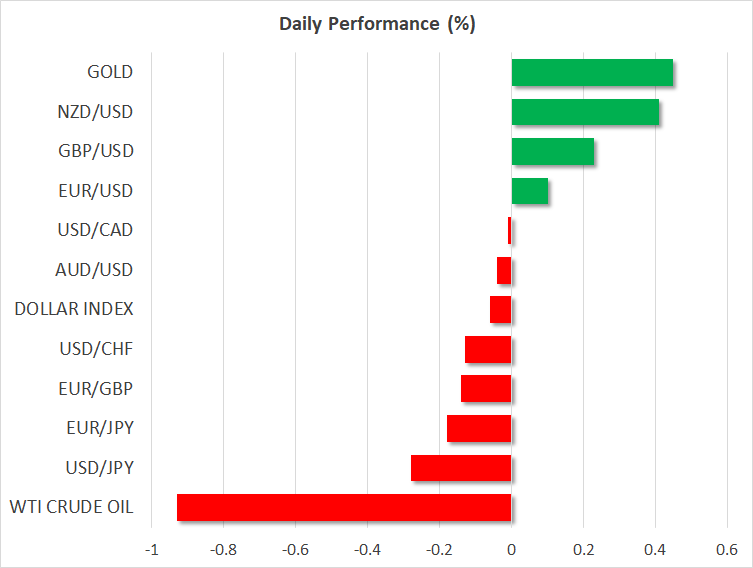Select the NZD/USD green bar
753x568 pixels.
pyautogui.click(x=585, y=112)
